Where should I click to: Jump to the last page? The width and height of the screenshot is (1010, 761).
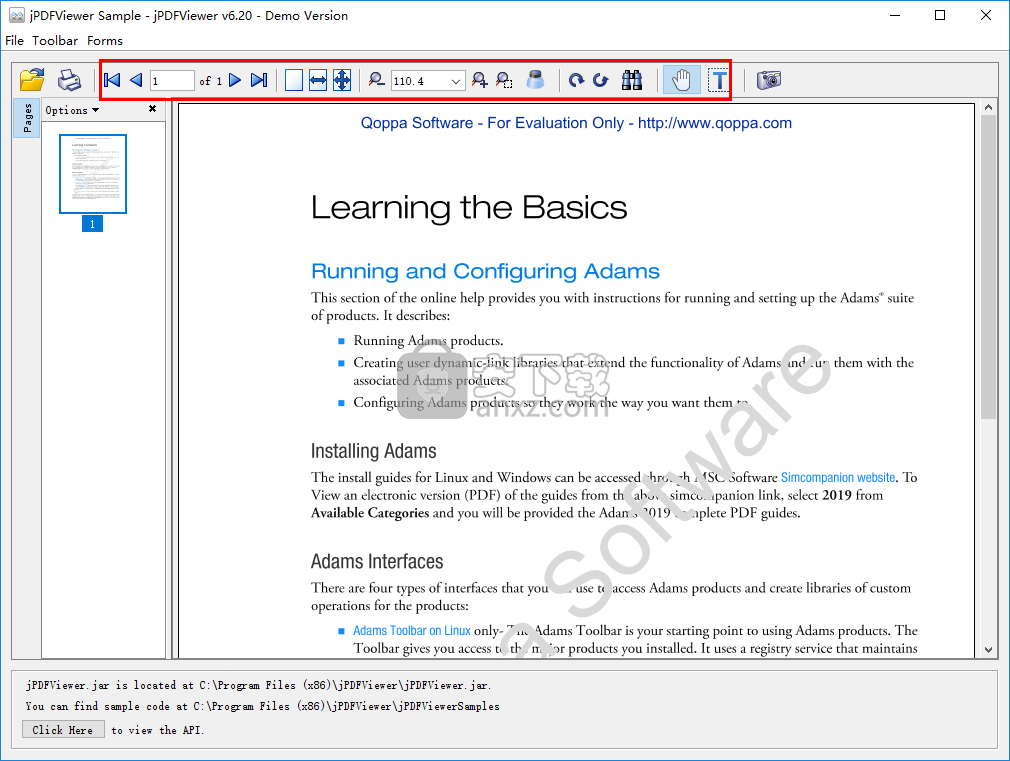coord(259,80)
